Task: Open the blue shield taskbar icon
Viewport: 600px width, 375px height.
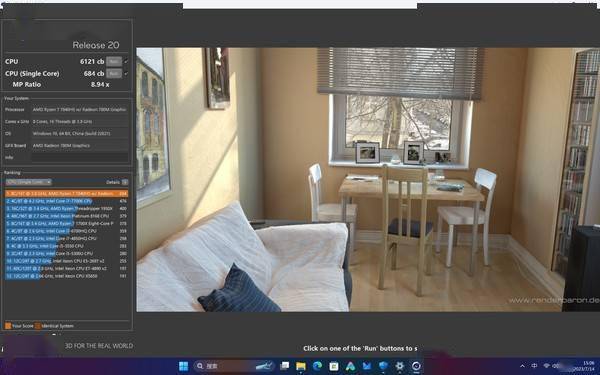Action: (383, 366)
